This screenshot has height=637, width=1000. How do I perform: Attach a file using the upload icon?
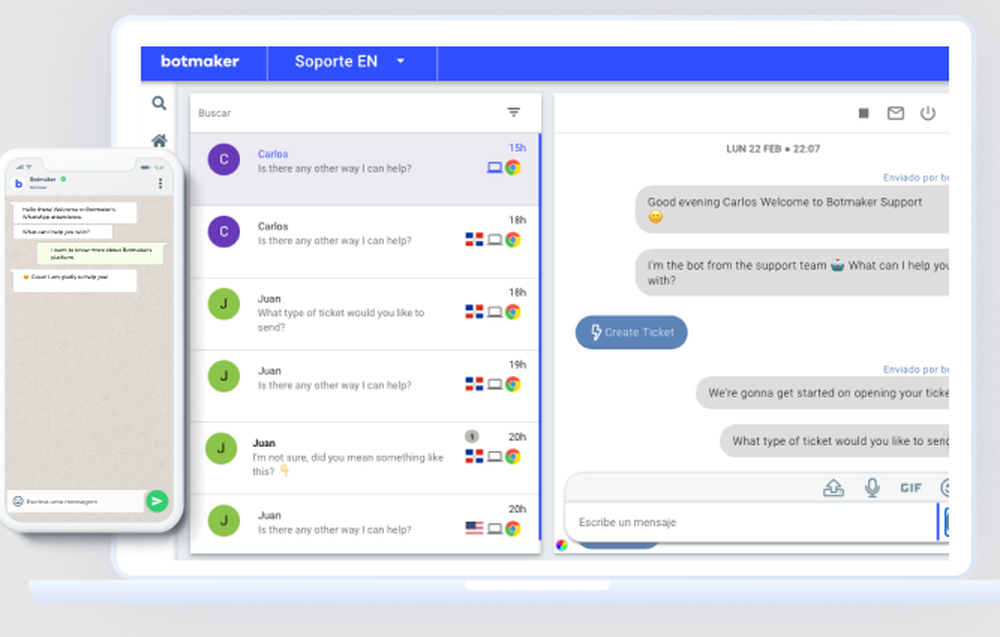(x=833, y=487)
